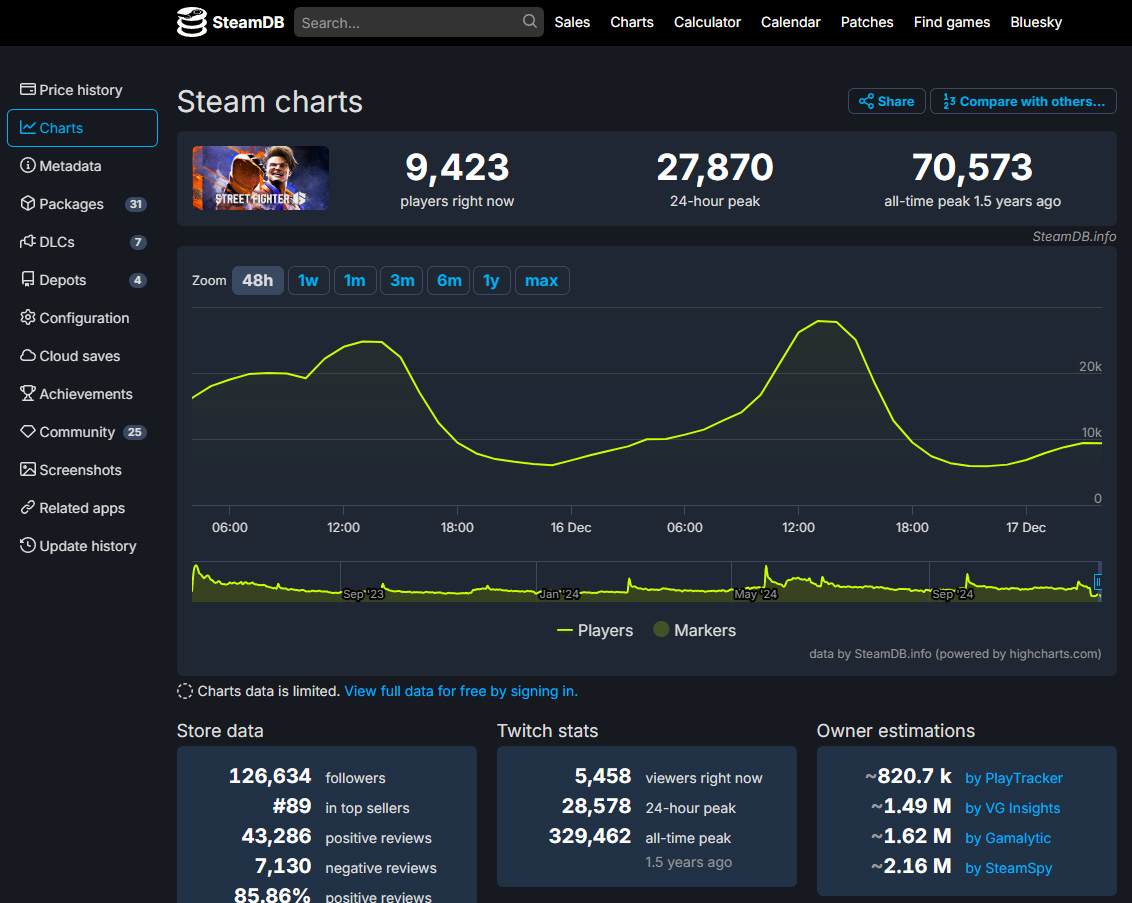Click the Depots drive icon
1132x903 pixels.
27,279
